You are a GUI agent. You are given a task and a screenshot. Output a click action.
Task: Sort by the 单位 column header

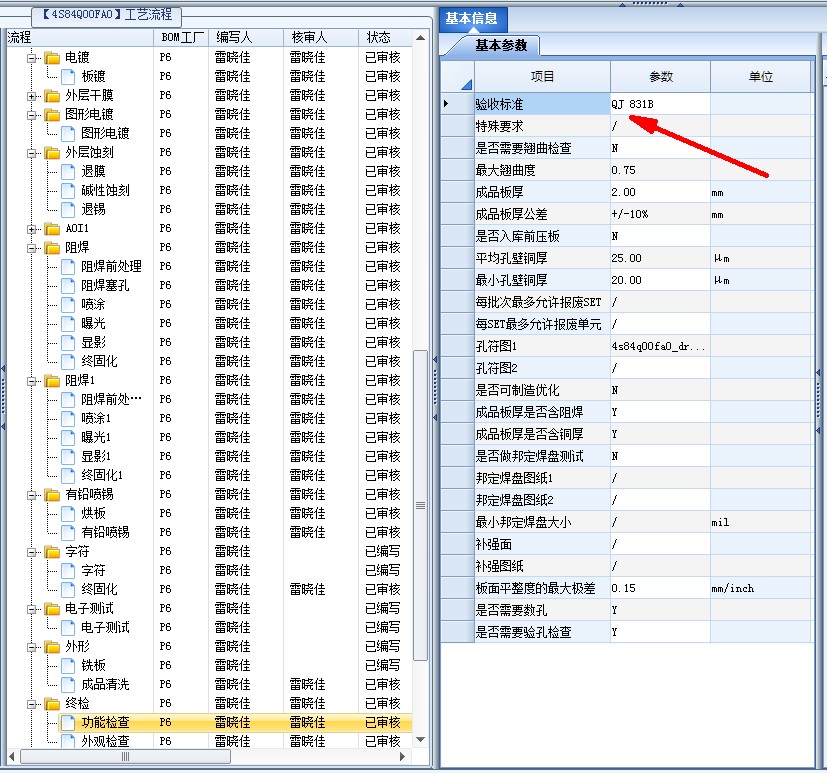click(761, 77)
